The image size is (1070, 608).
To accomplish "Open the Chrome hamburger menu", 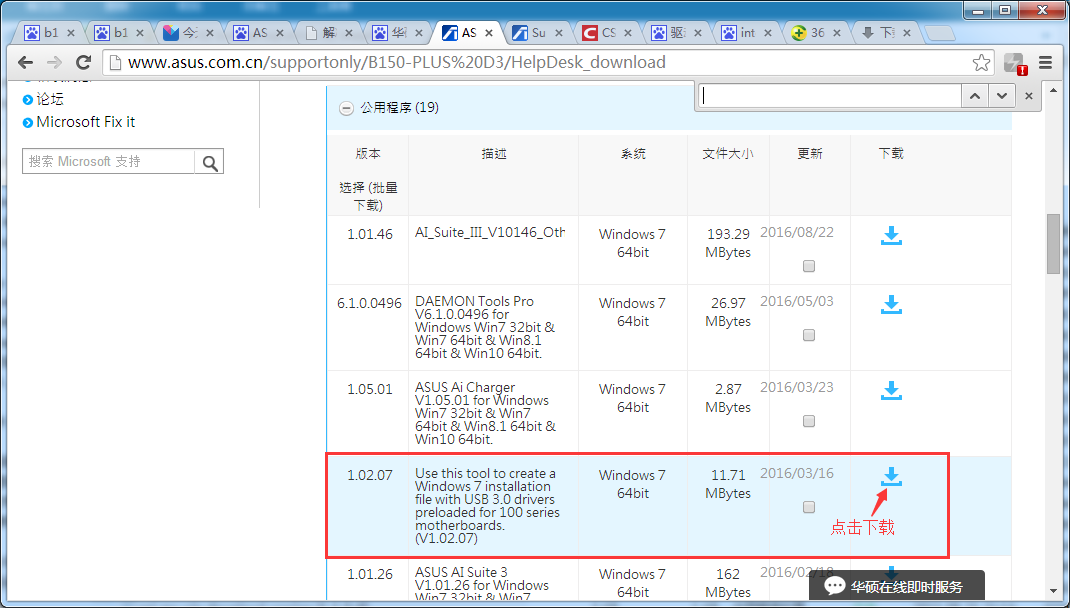I will pyautogui.click(x=1045, y=63).
